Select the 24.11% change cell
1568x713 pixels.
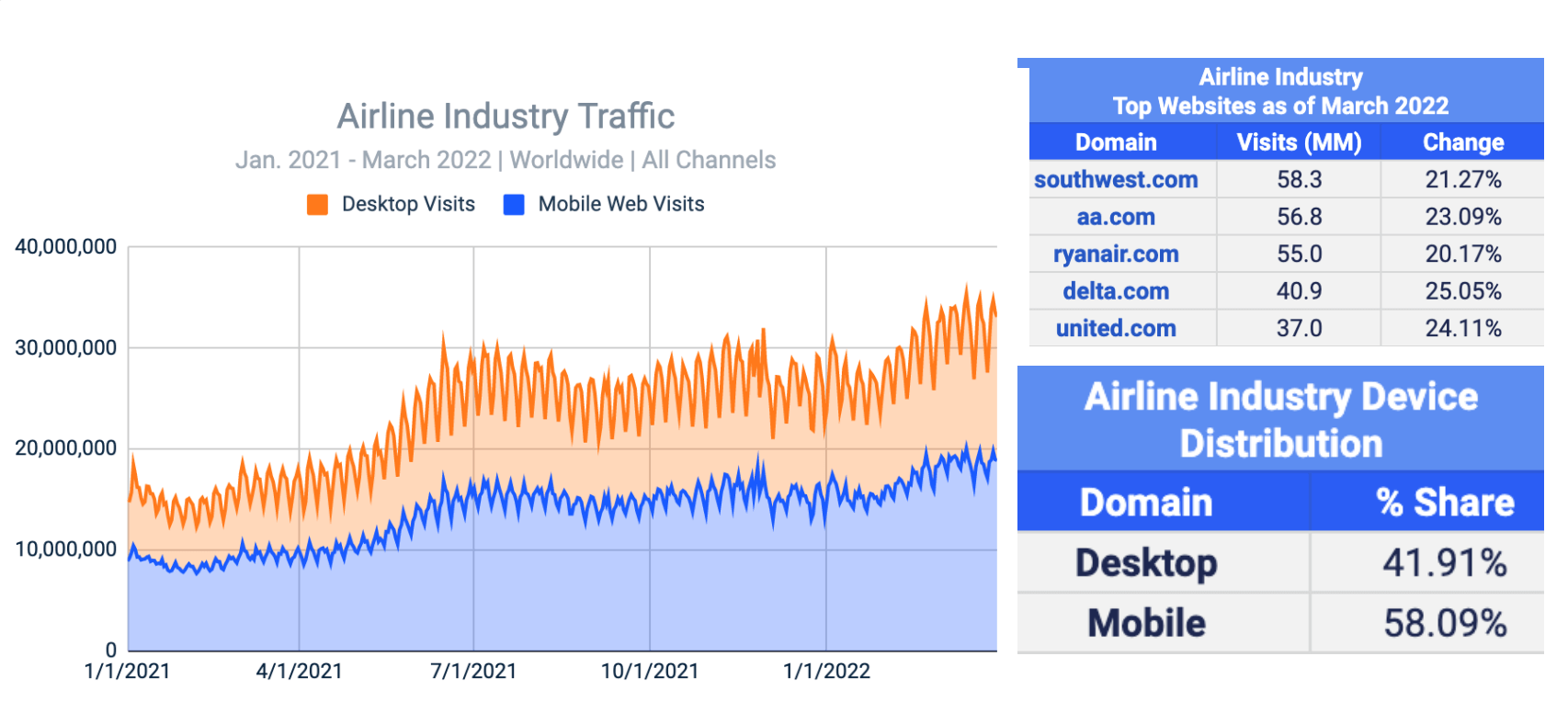pyautogui.click(x=1463, y=328)
